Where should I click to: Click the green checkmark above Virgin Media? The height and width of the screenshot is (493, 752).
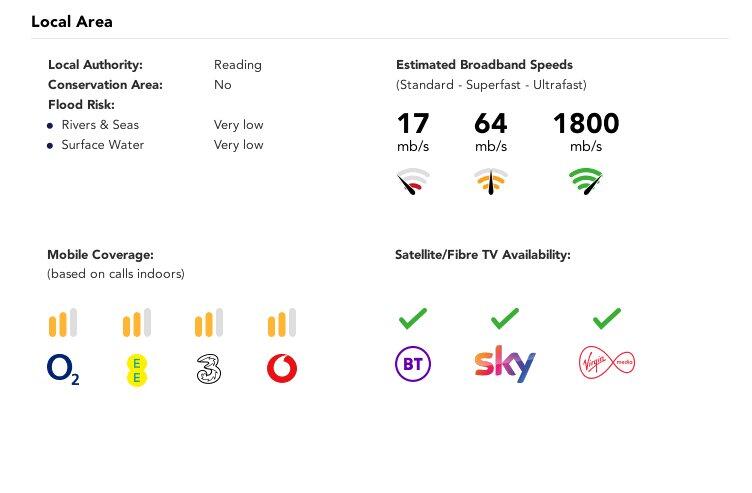coord(607,319)
